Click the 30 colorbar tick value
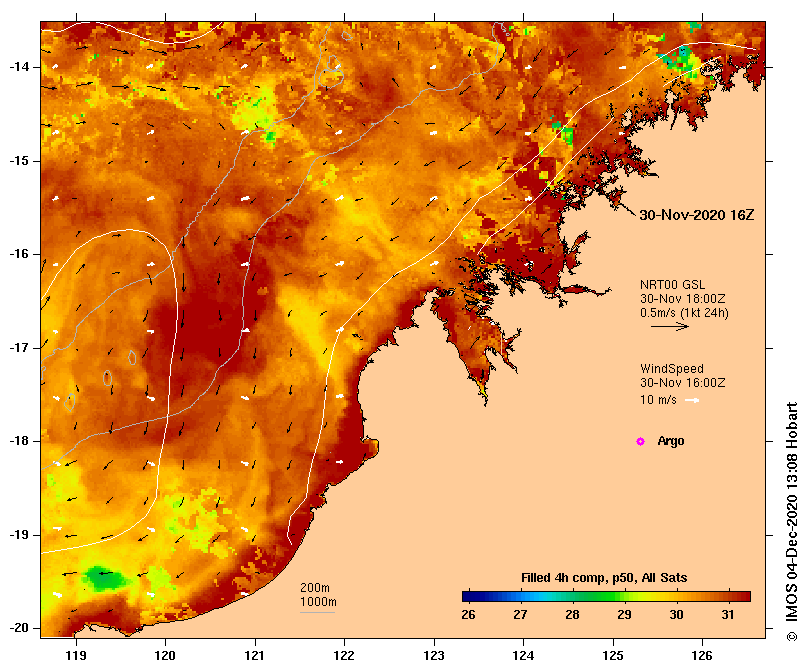Image resolution: width=809 pixels, height=672 pixels. (676, 615)
